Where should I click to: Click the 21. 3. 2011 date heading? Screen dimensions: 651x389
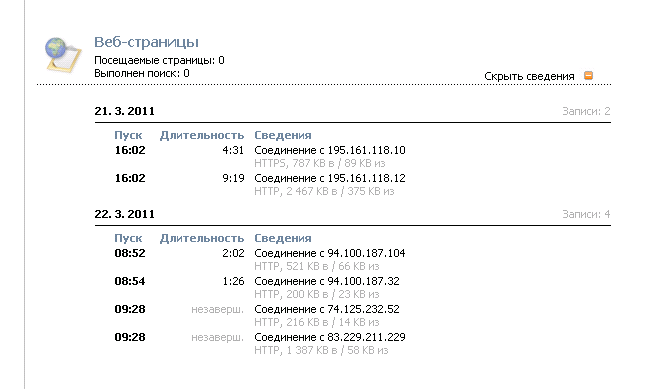tap(125, 111)
